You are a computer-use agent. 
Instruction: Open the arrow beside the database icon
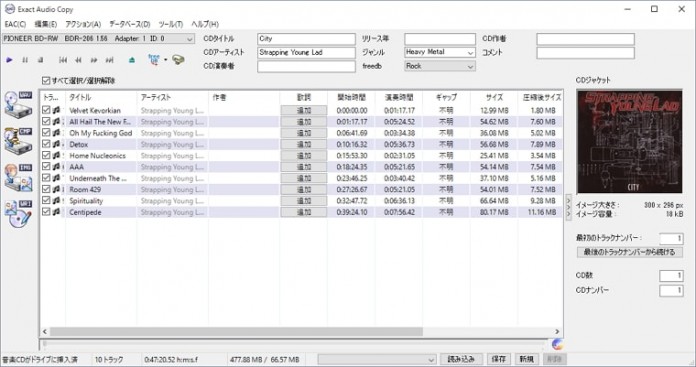coord(166,60)
